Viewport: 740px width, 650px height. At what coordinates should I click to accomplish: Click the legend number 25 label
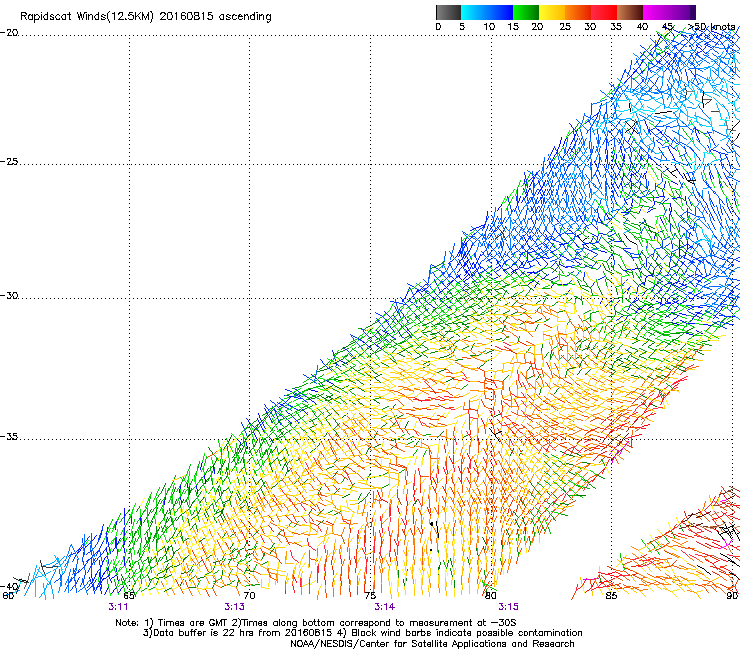coord(565,27)
